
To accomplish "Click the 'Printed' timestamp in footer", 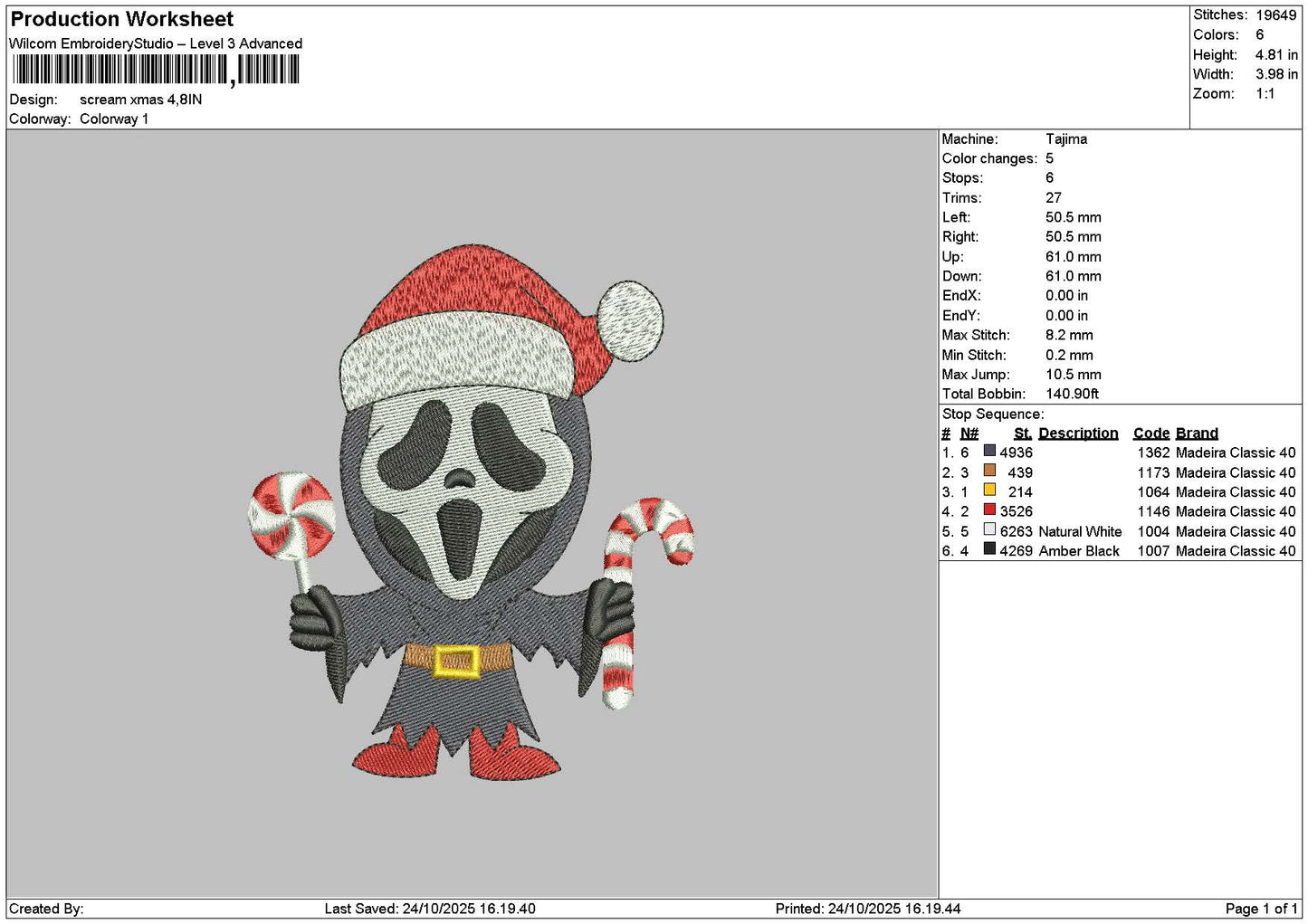I will (868, 909).
